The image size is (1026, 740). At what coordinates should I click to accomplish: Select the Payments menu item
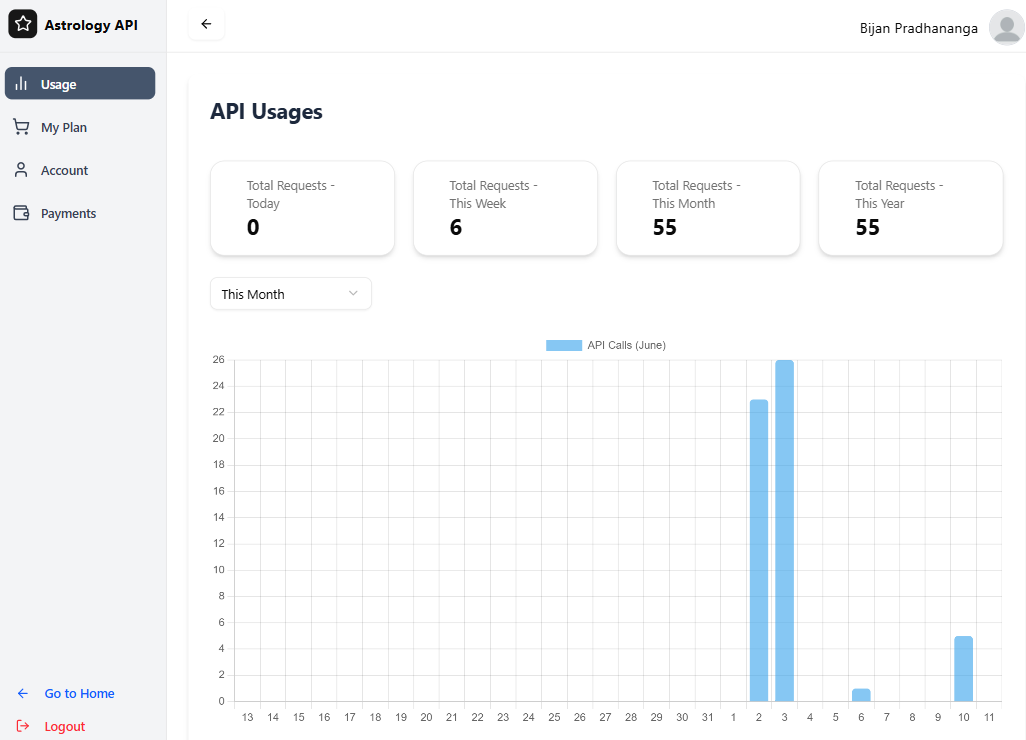coord(70,213)
